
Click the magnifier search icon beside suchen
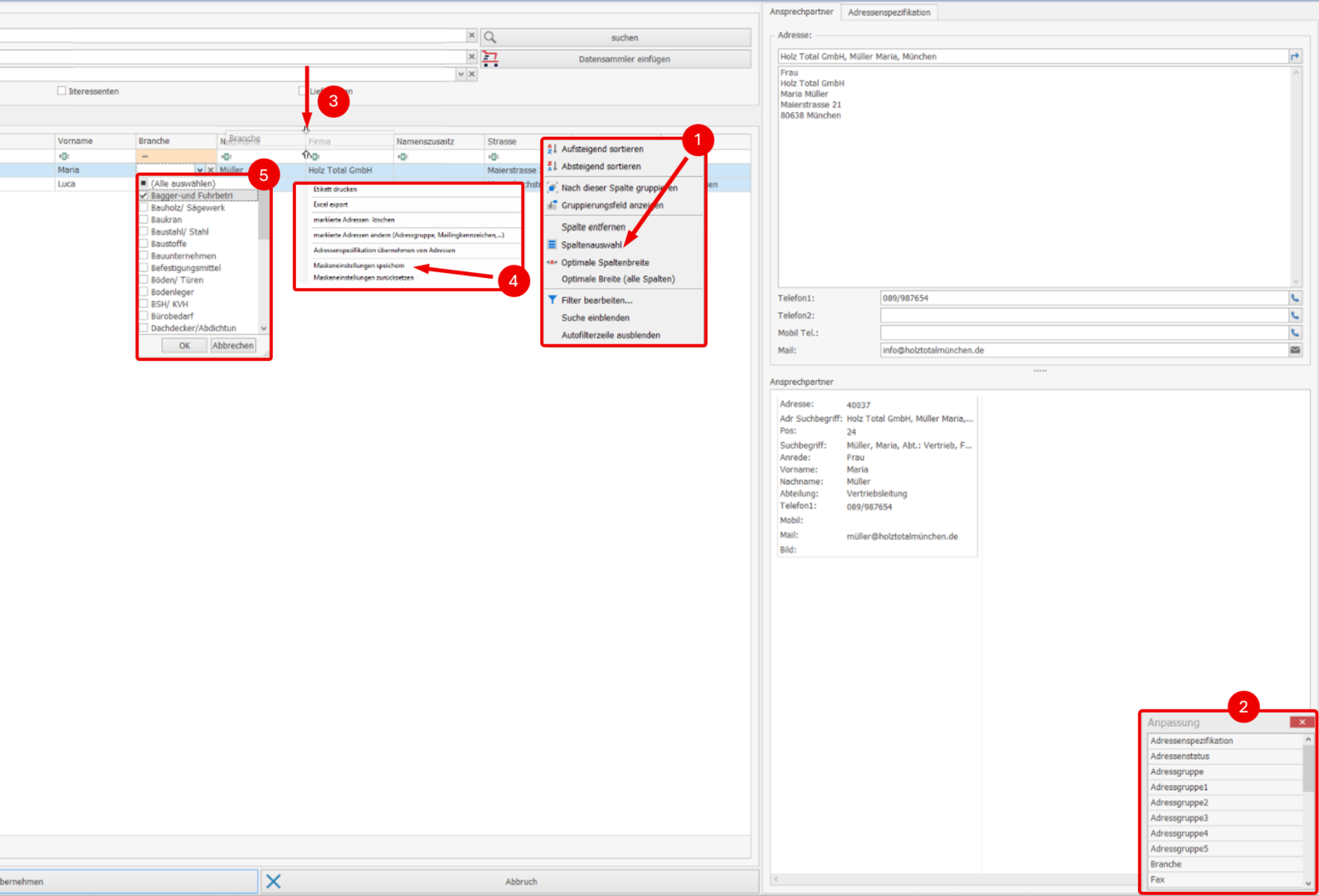coord(490,37)
